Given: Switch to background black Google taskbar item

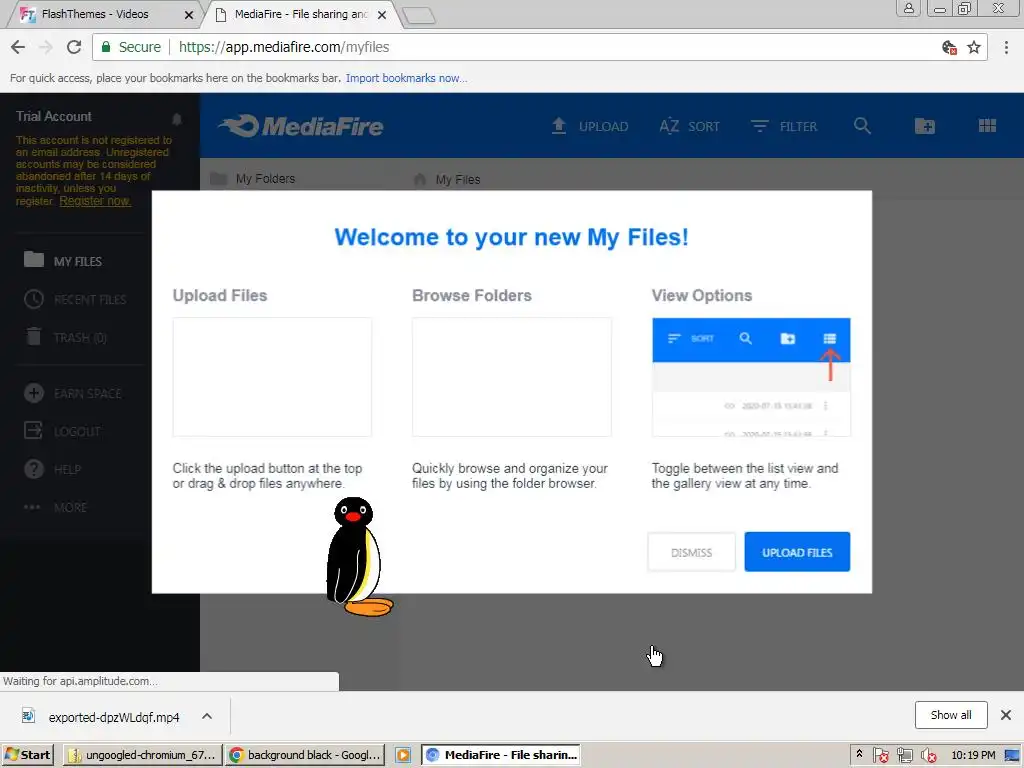Looking at the screenshot, I should coord(305,755).
